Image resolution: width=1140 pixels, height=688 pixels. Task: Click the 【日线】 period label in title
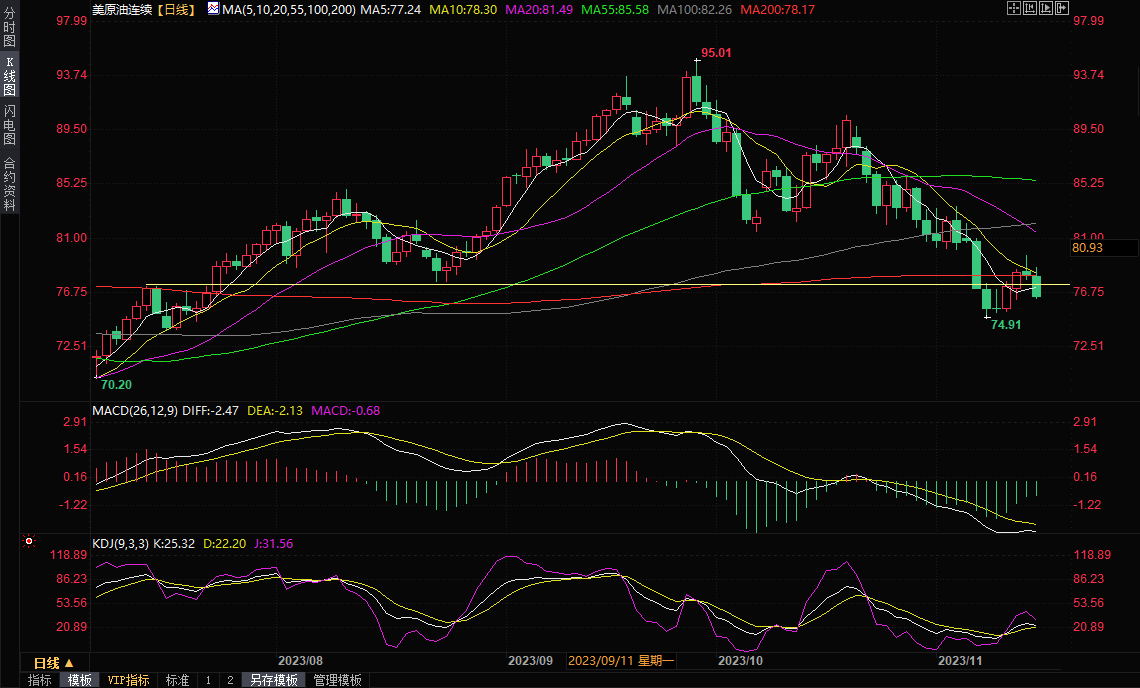pyautogui.click(x=176, y=8)
